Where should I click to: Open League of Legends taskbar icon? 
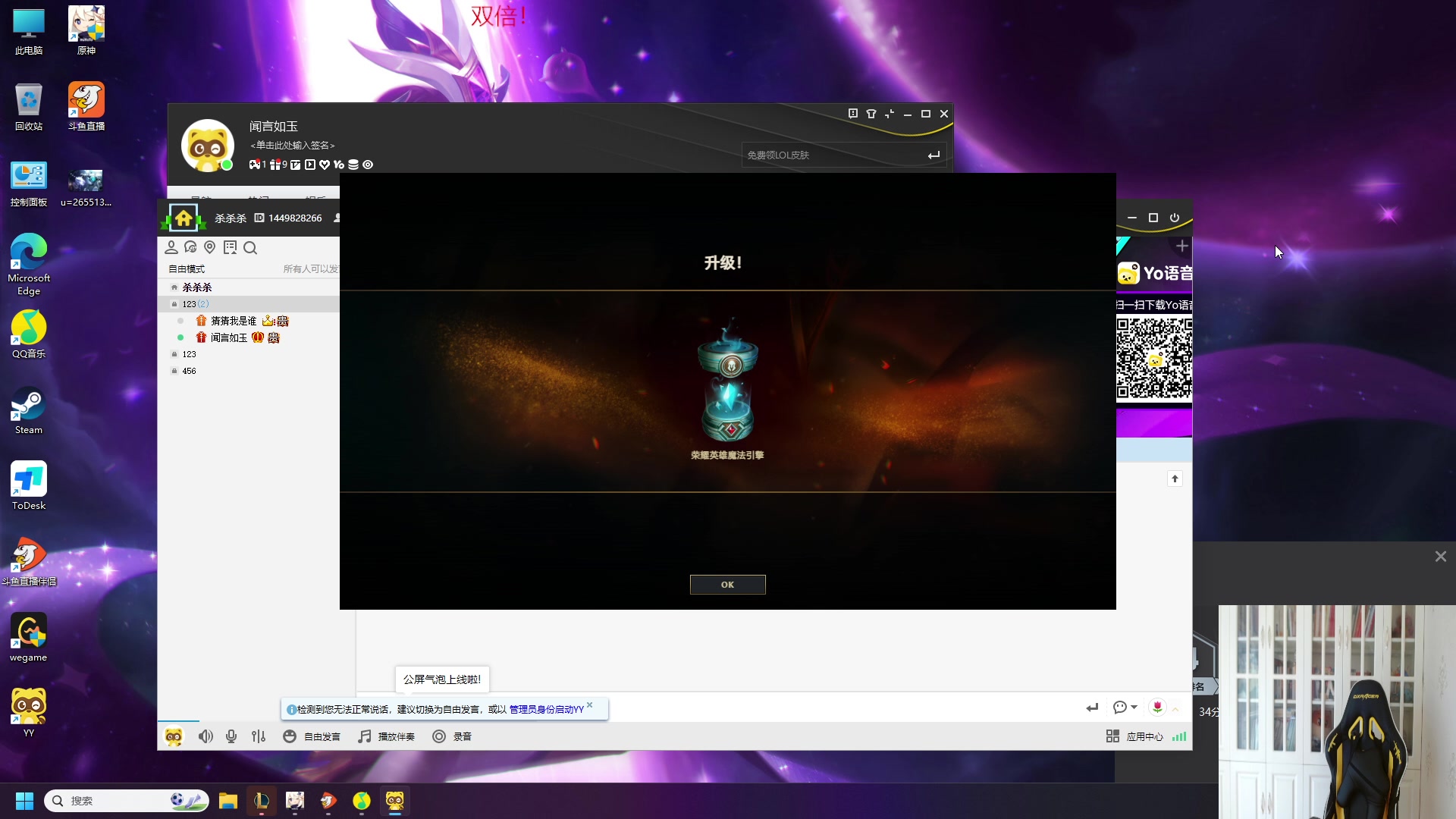(x=262, y=801)
